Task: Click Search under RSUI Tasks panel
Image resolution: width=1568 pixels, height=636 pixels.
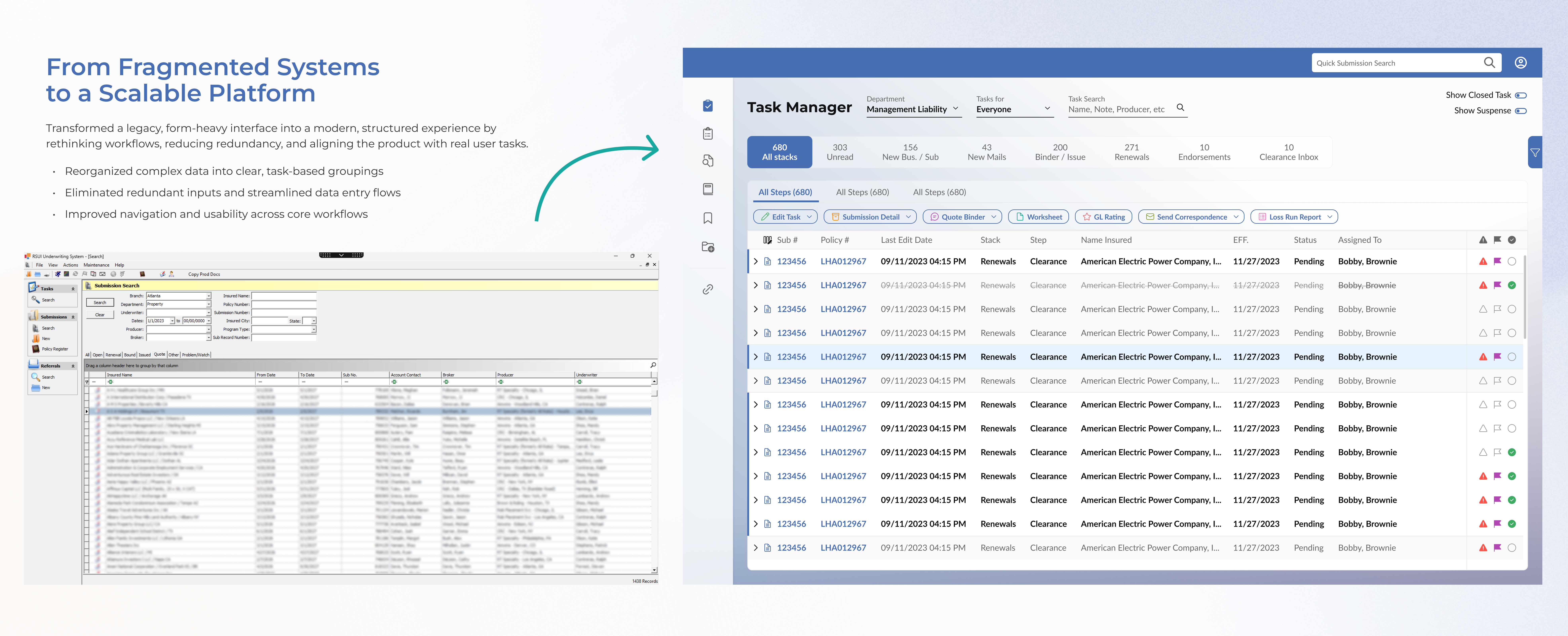Action: (43, 300)
